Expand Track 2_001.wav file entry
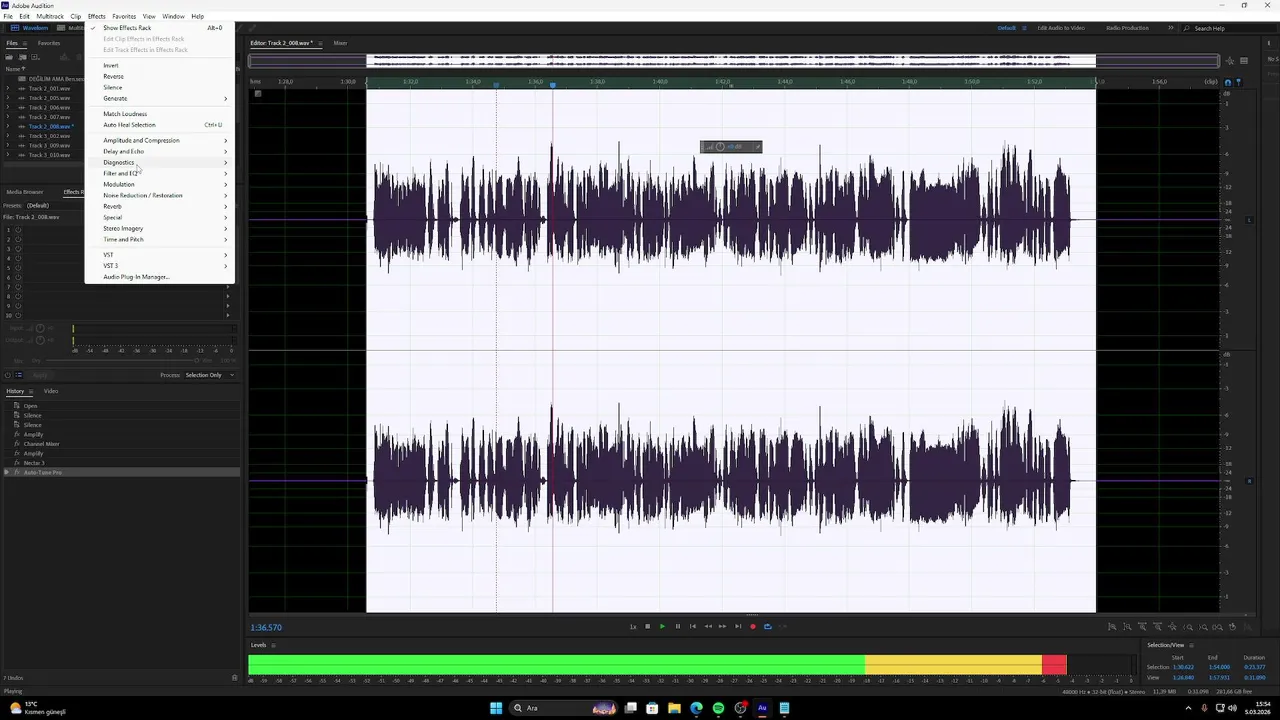Image resolution: width=1280 pixels, height=720 pixels. (8, 88)
